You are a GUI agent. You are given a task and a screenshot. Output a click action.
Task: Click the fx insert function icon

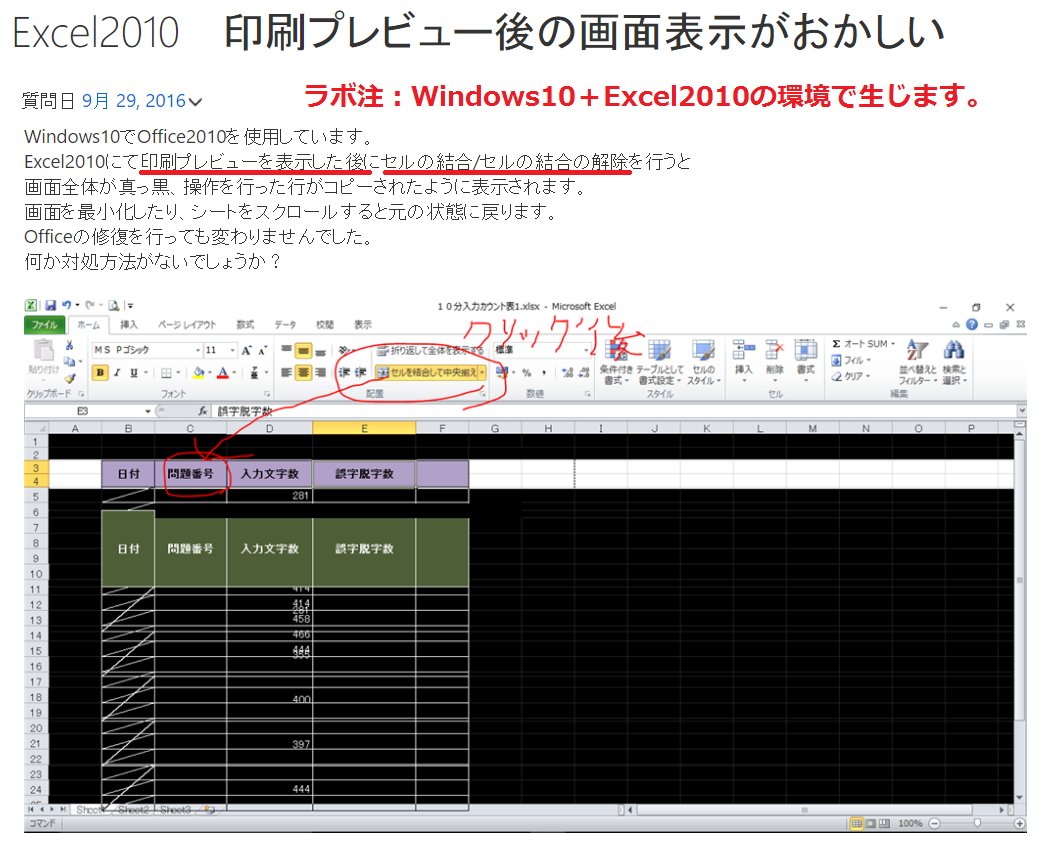tap(202, 410)
